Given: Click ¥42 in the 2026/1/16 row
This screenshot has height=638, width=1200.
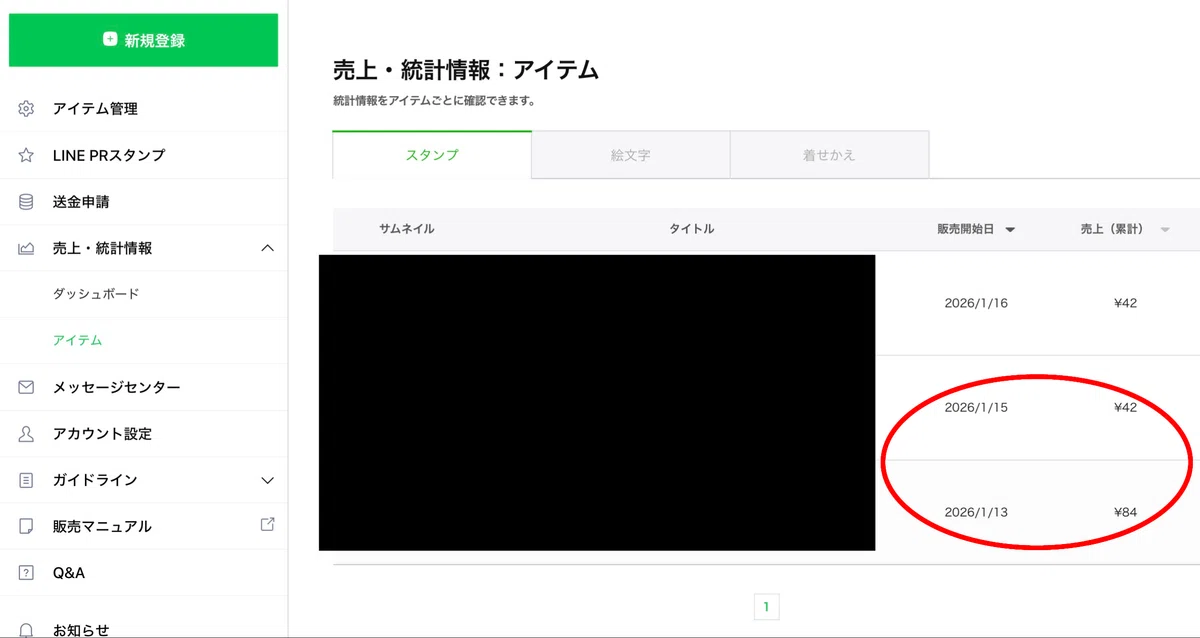Looking at the screenshot, I should tap(1125, 303).
